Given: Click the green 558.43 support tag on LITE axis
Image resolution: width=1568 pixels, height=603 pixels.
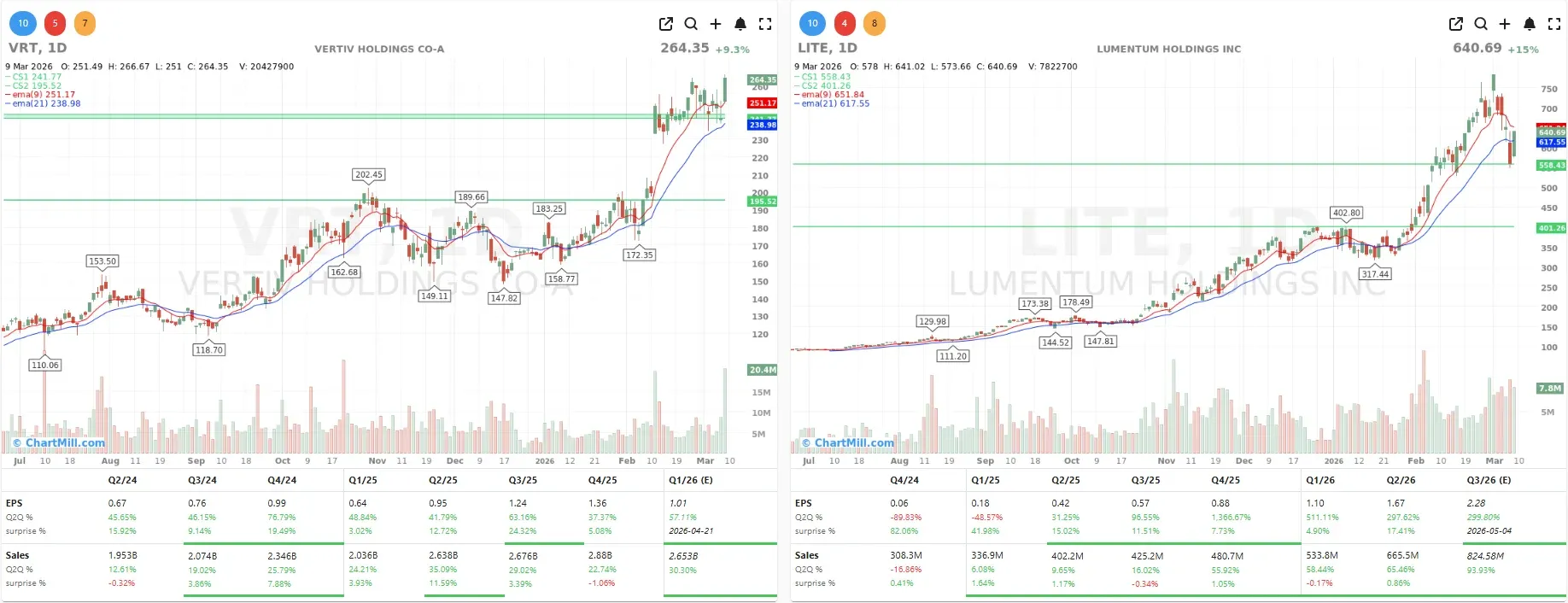Looking at the screenshot, I should click(x=1552, y=166).
